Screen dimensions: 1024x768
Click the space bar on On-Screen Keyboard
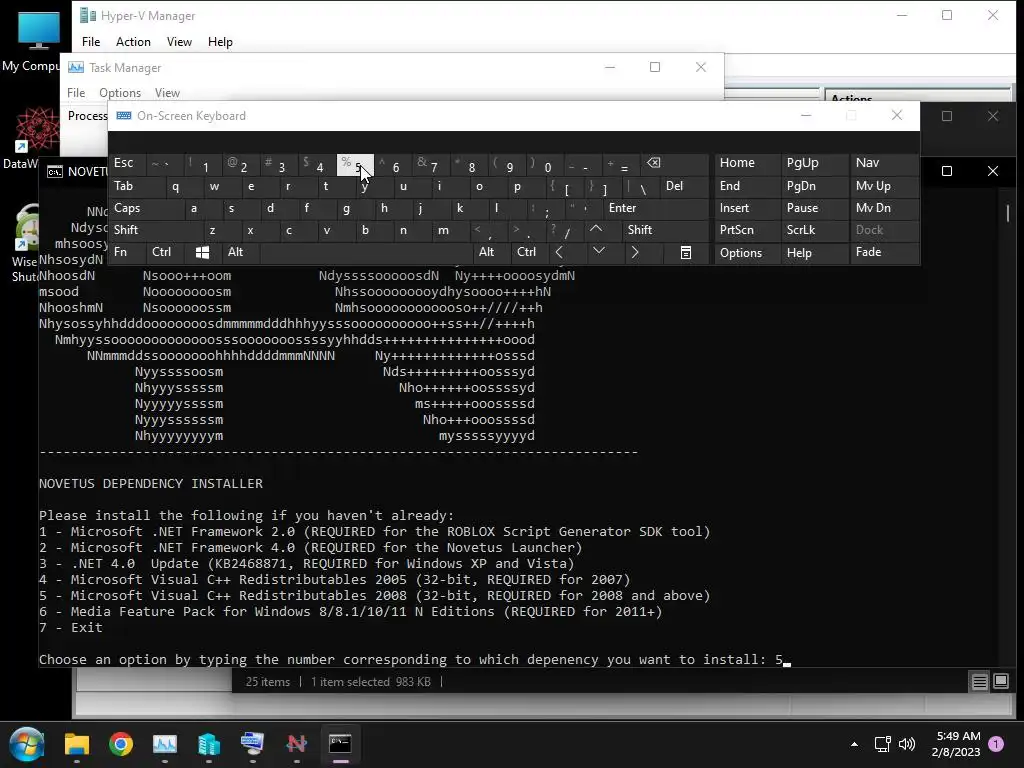click(x=366, y=252)
